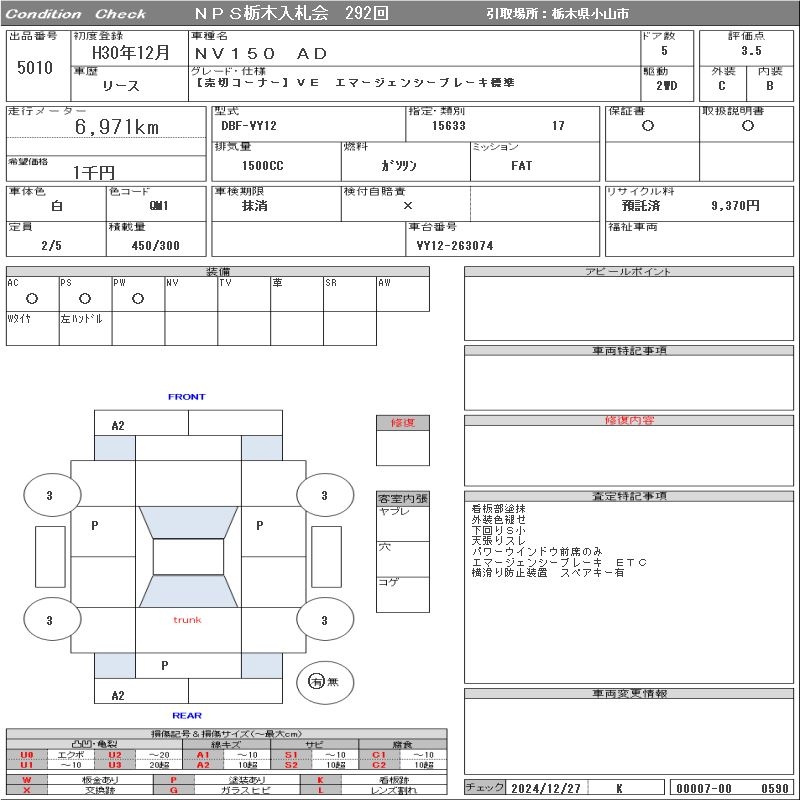Click the front-left wheel circle marked 3
Viewport: 800px width, 800px height.
pos(49,495)
